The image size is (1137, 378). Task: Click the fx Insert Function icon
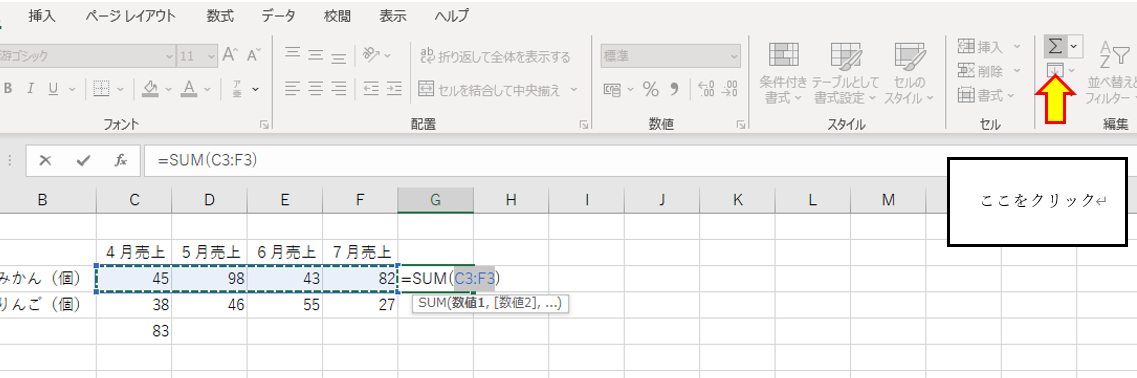coord(121,161)
